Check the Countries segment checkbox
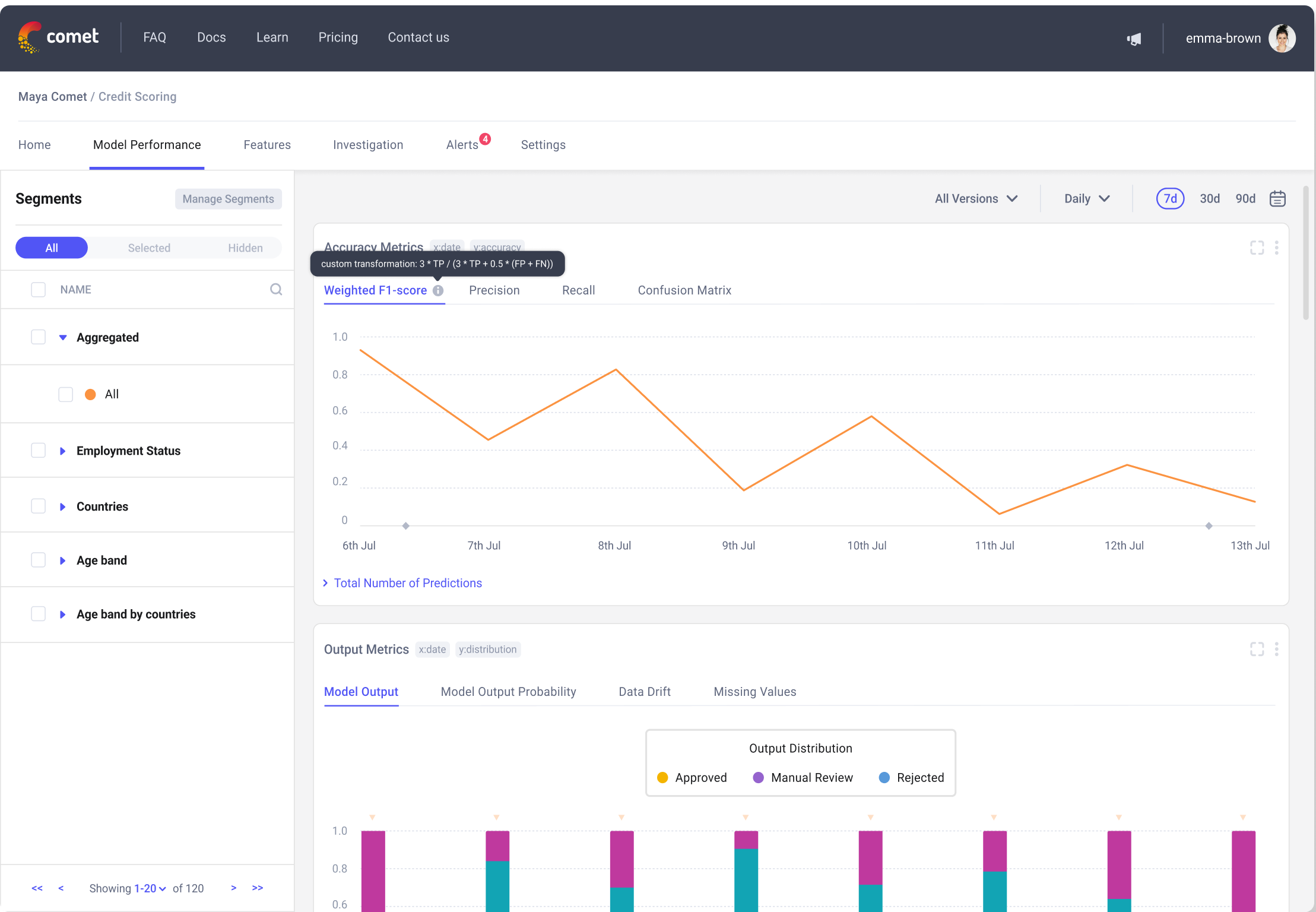The image size is (1316, 912). click(38, 506)
